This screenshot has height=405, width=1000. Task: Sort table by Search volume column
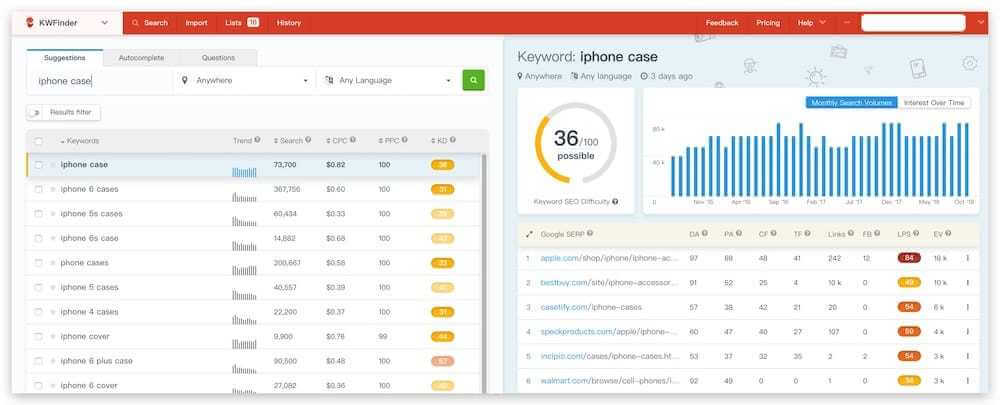(x=288, y=140)
